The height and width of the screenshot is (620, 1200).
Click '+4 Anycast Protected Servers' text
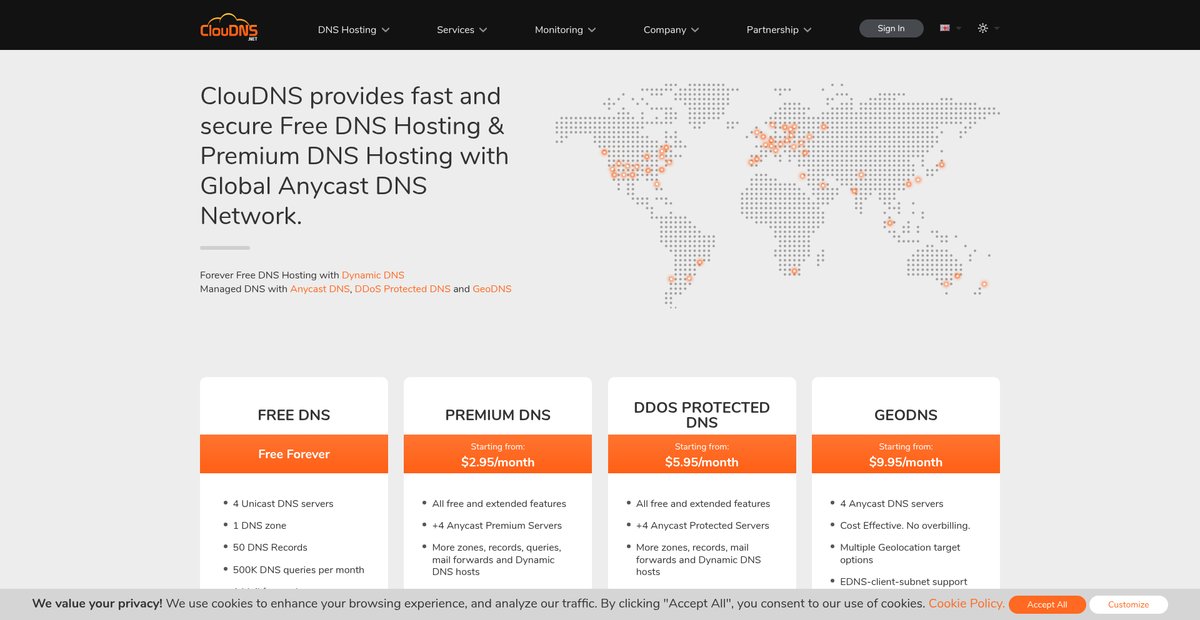[703, 526]
